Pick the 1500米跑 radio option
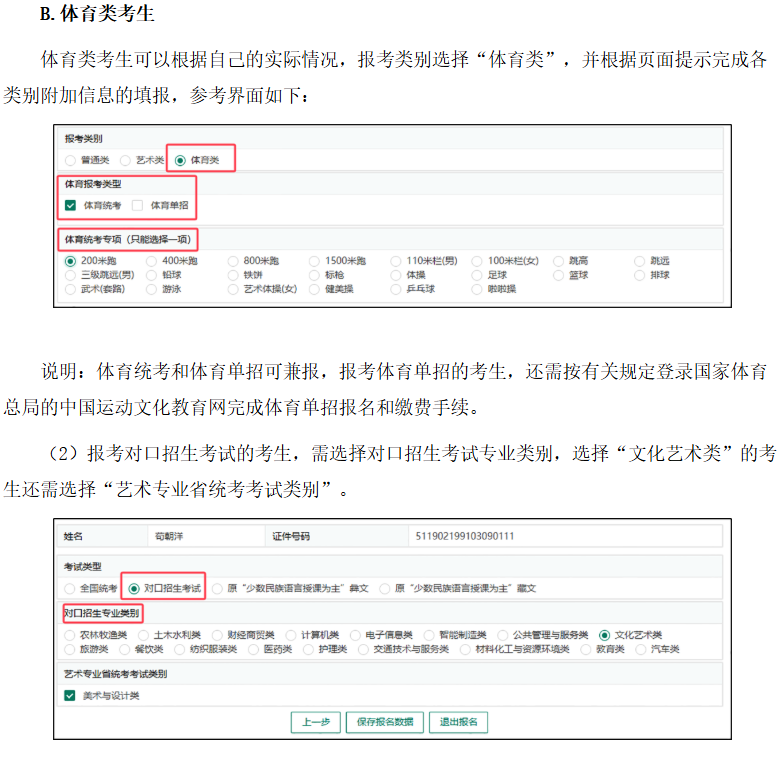 click(314, 261)
